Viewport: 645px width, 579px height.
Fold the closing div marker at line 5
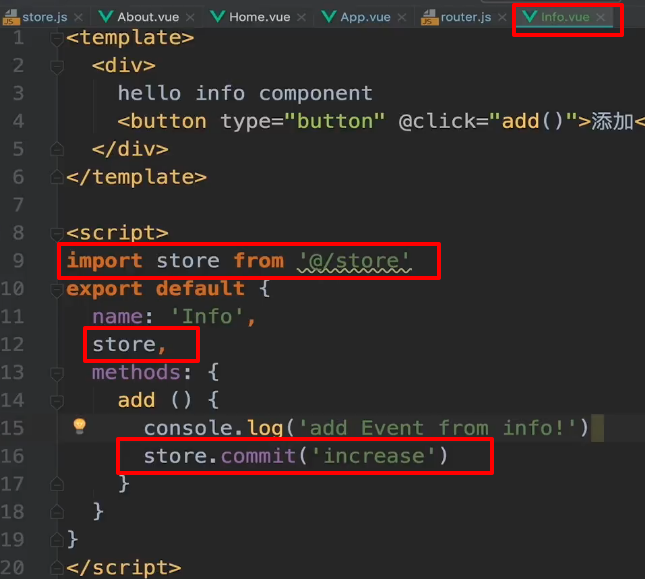tap(57, 149)
